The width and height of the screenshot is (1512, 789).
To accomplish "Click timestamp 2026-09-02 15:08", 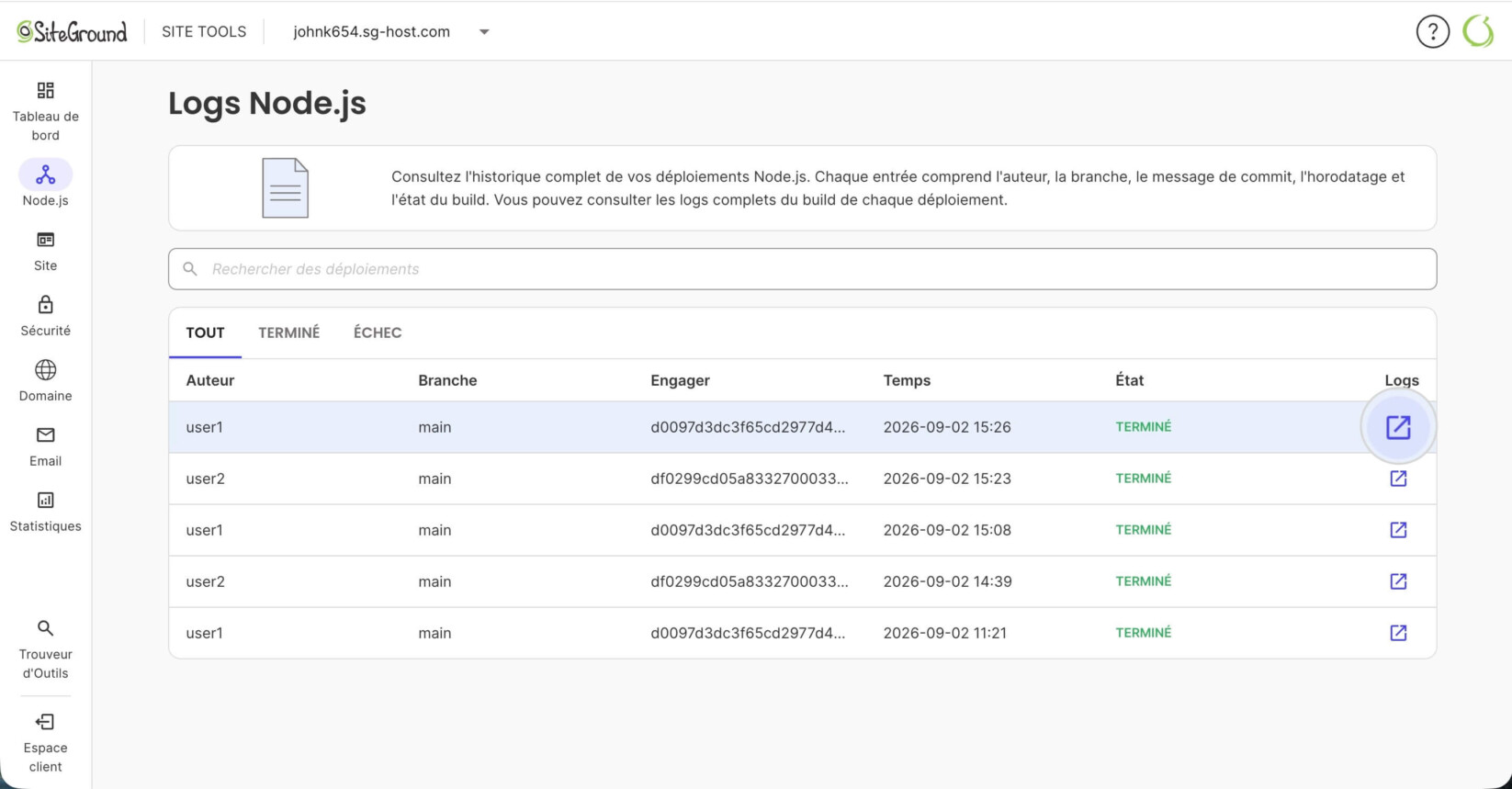I will coord(947,530).
